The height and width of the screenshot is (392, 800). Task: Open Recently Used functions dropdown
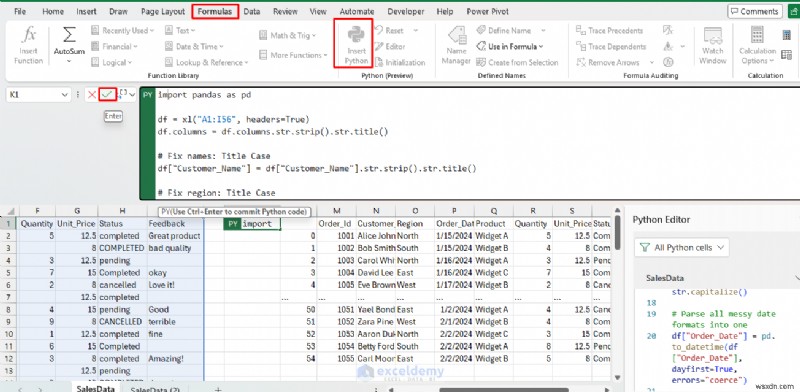(122, 31)
